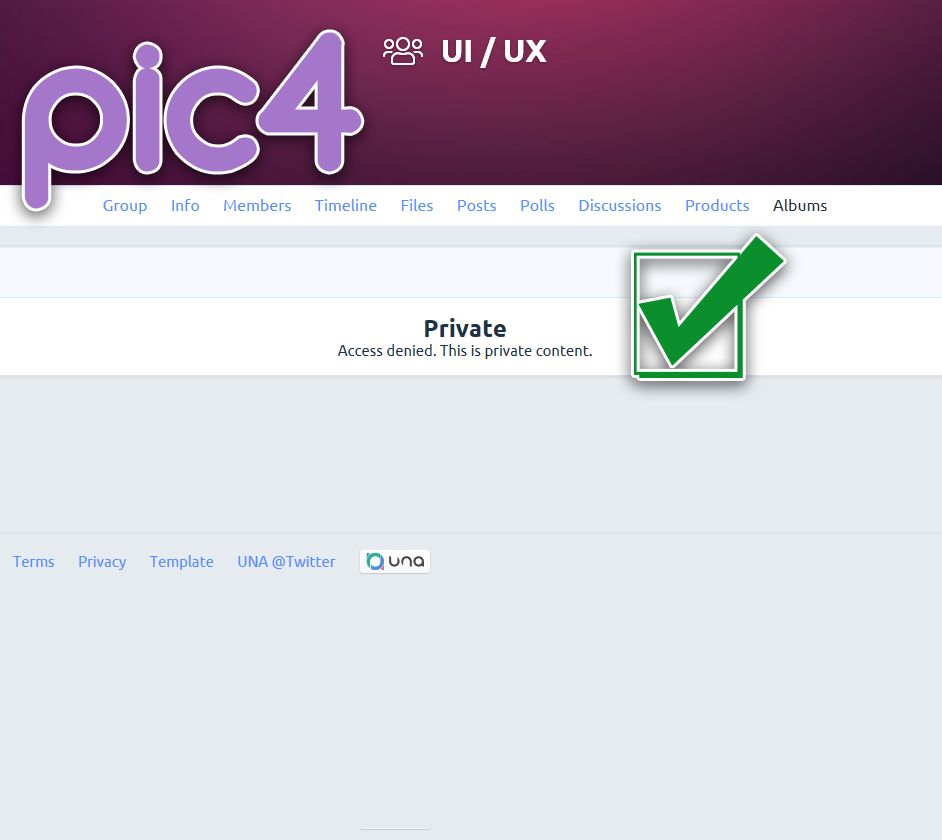Click the Private heading text
The width and height of the screenshot is (942, 840).
[x=465, y=328]
